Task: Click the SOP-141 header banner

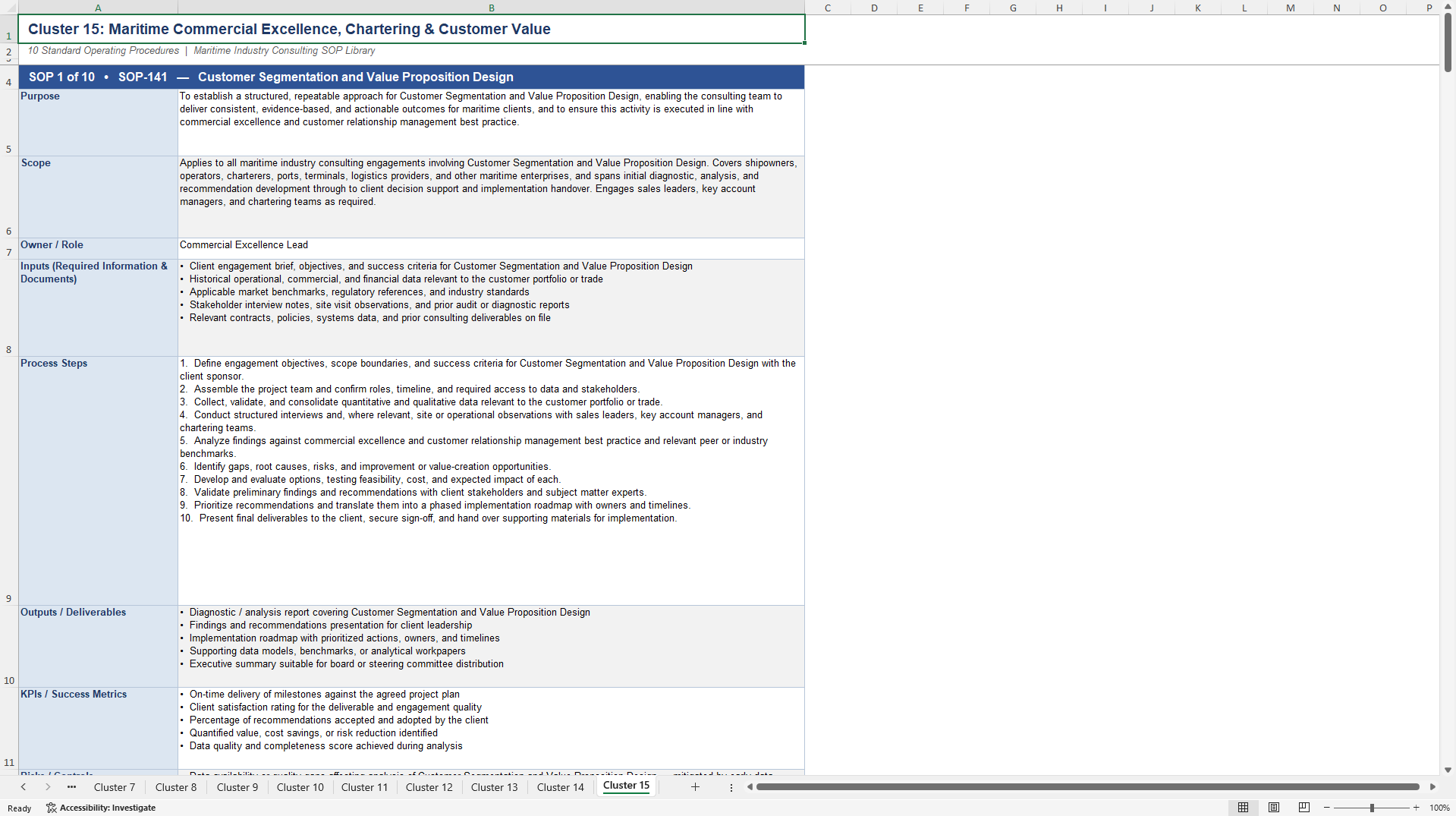Action: pyautogui.click(x=411, y=77)
